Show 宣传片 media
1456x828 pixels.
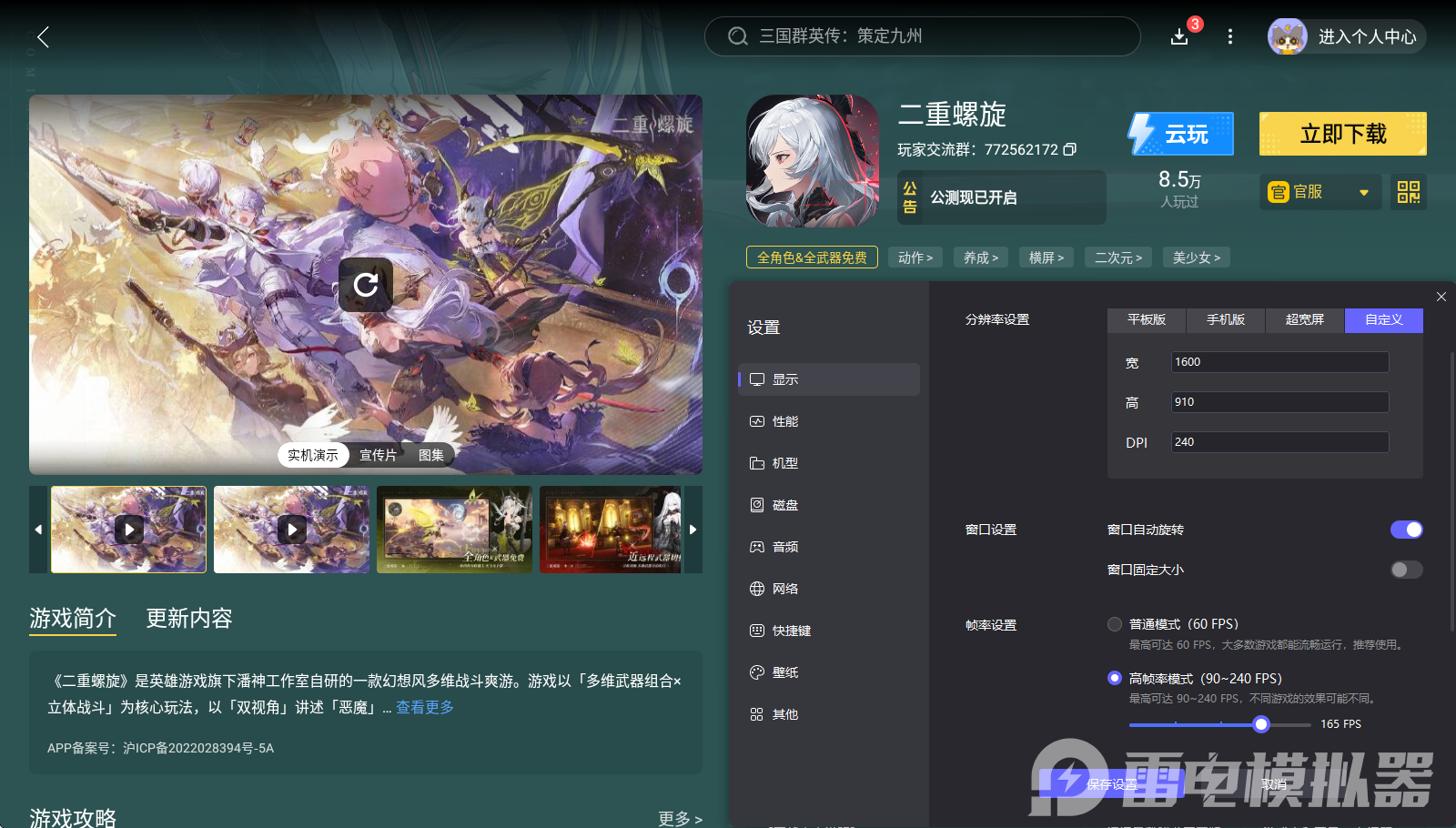(x=378, y=455)
